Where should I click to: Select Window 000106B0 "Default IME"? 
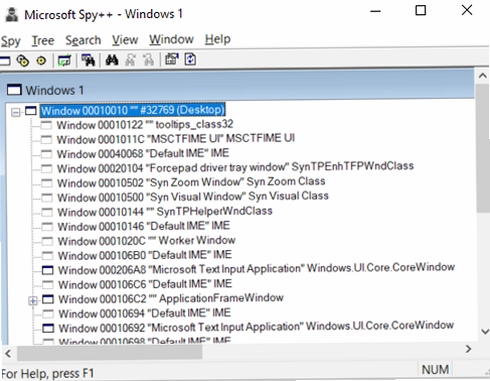tap(145, 255)
